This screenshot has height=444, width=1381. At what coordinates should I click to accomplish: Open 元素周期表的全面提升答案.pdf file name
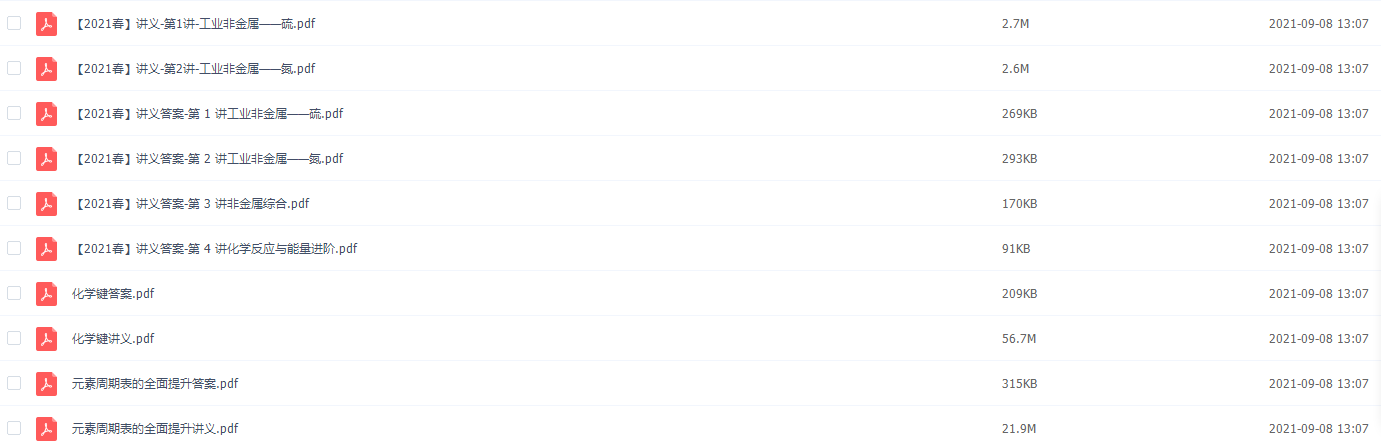click(x=155, y=384)
